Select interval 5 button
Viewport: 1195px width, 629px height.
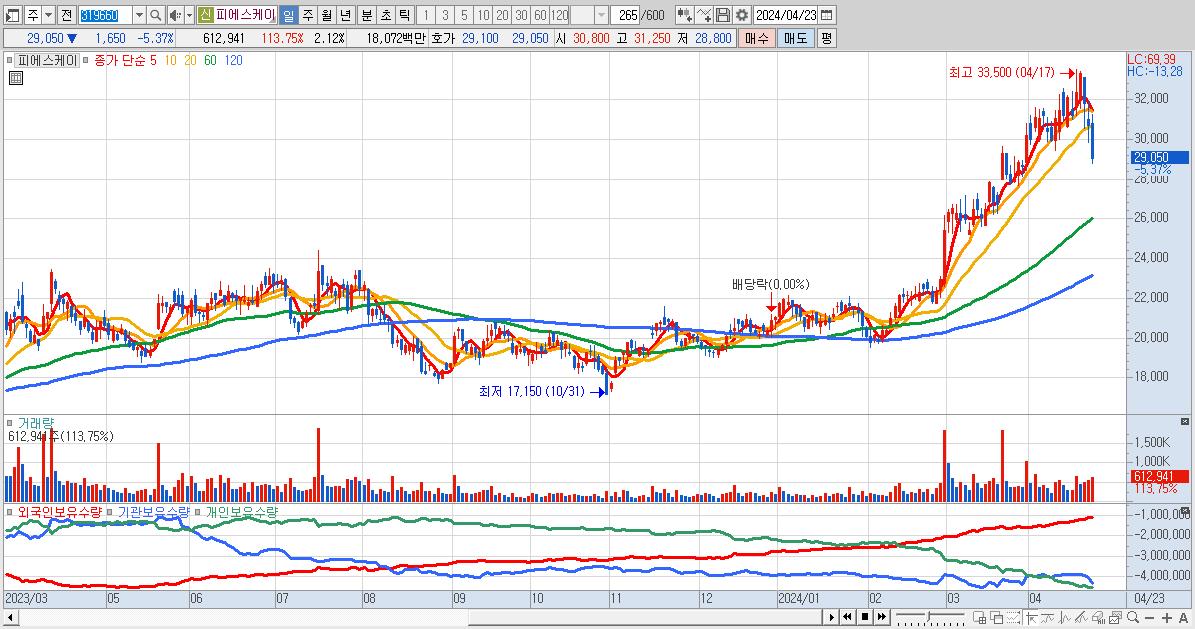[464, 14]
